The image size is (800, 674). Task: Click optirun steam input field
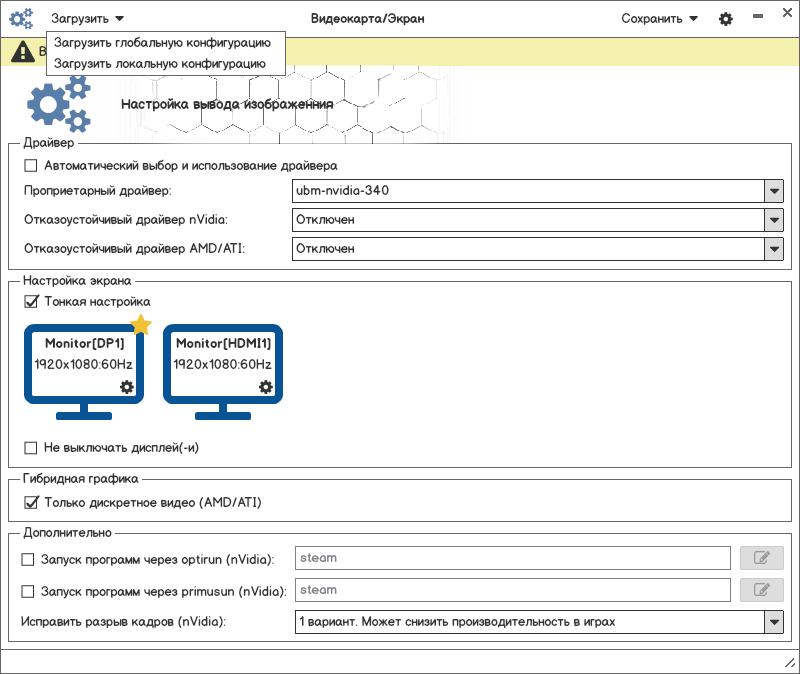coord(513,558)
